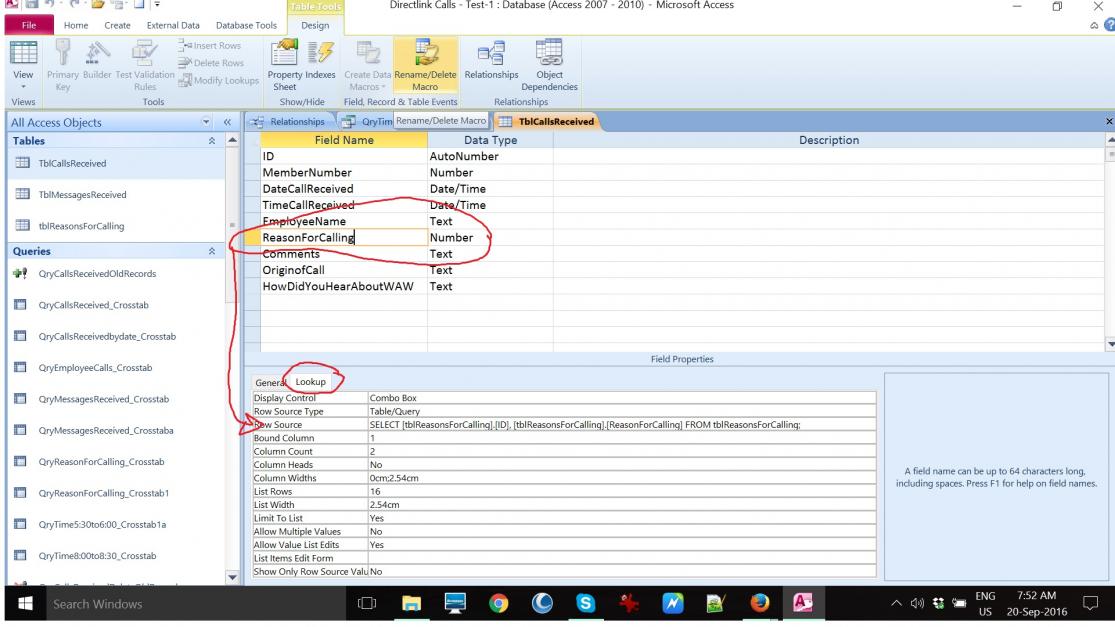Image resolution: width=1115 pixels, height=627 pixels.
Task: Click the MemberNumber field name cell
Action: pos(343,173)
